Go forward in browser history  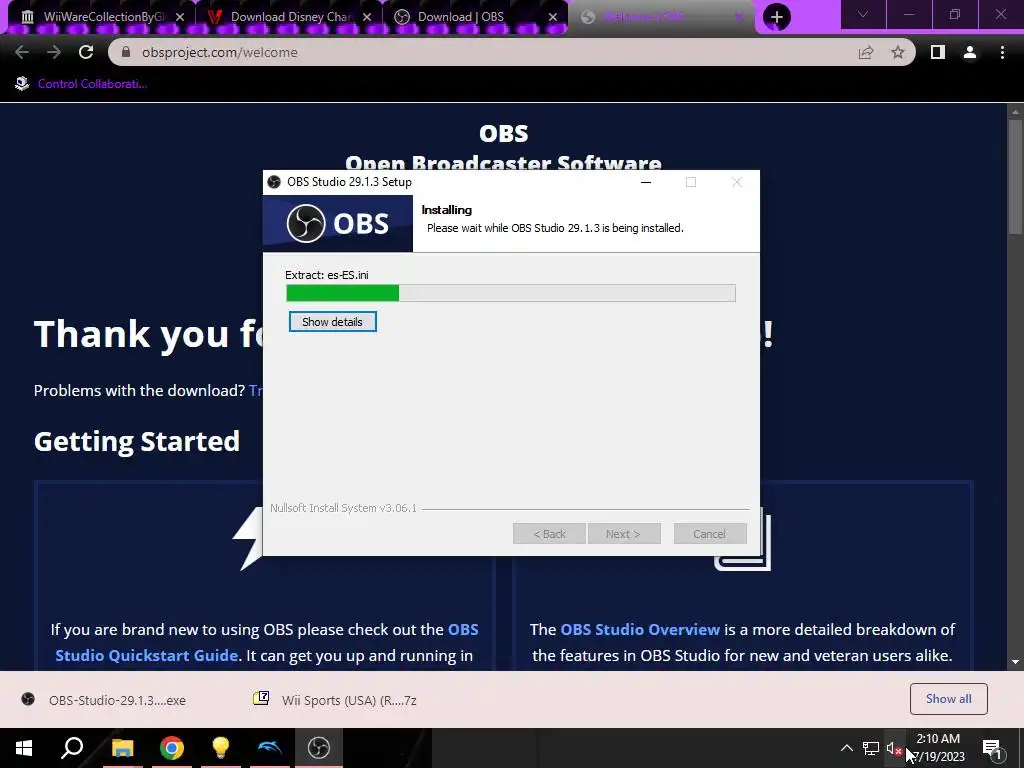[54, 52]
